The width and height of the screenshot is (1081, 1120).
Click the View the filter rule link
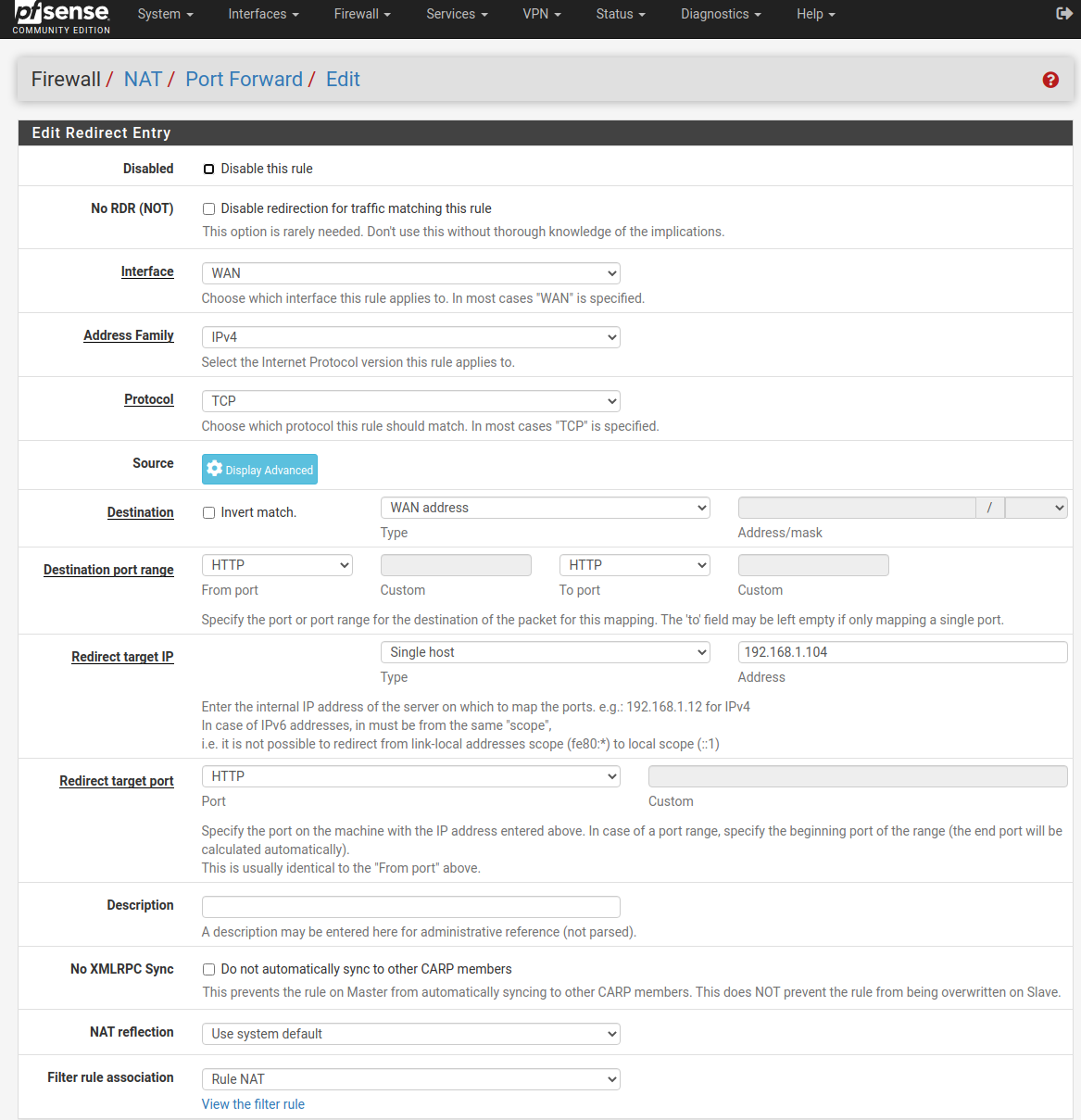point(253,1104)
